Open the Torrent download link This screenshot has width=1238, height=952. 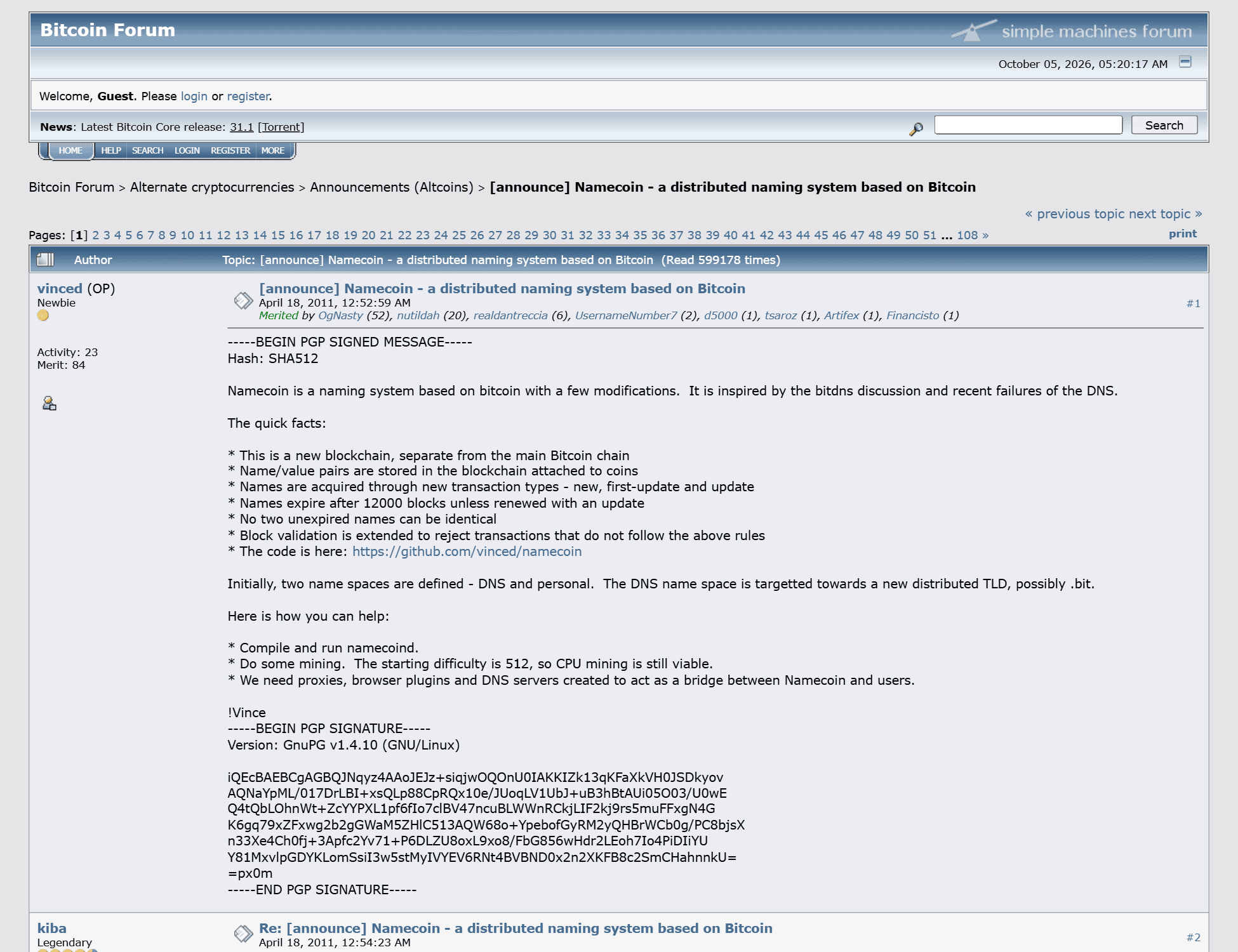281,127
